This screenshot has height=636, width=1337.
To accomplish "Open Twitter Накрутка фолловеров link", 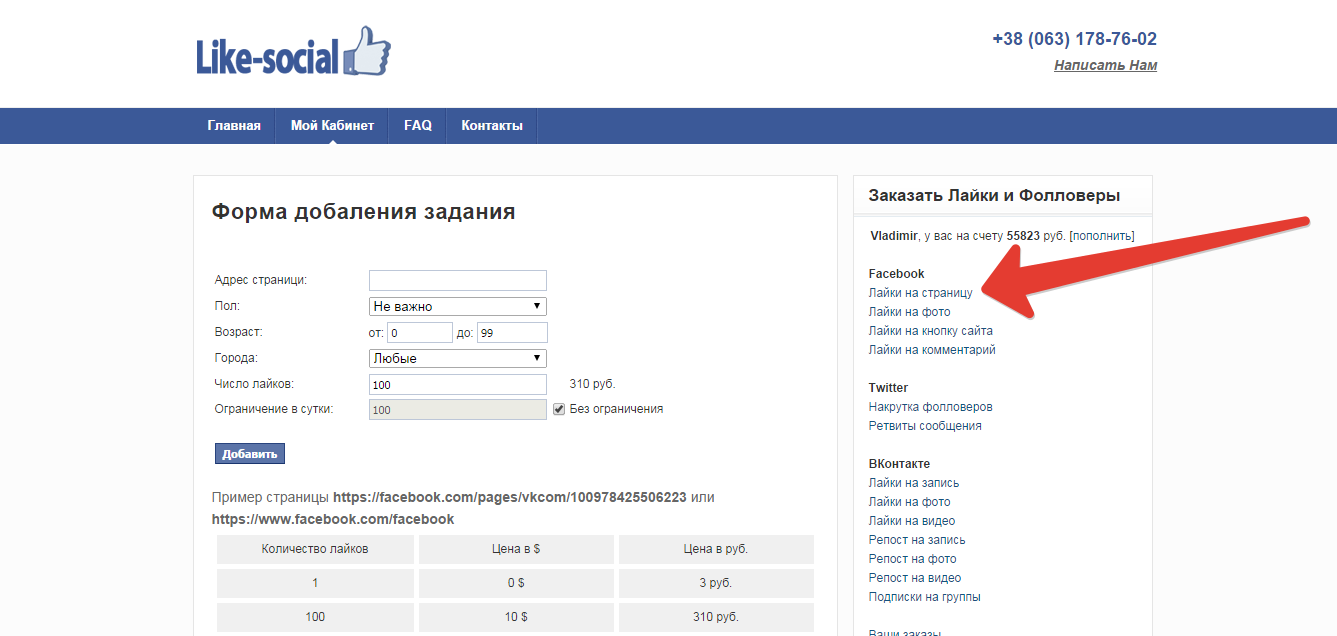I will [931, 407].
